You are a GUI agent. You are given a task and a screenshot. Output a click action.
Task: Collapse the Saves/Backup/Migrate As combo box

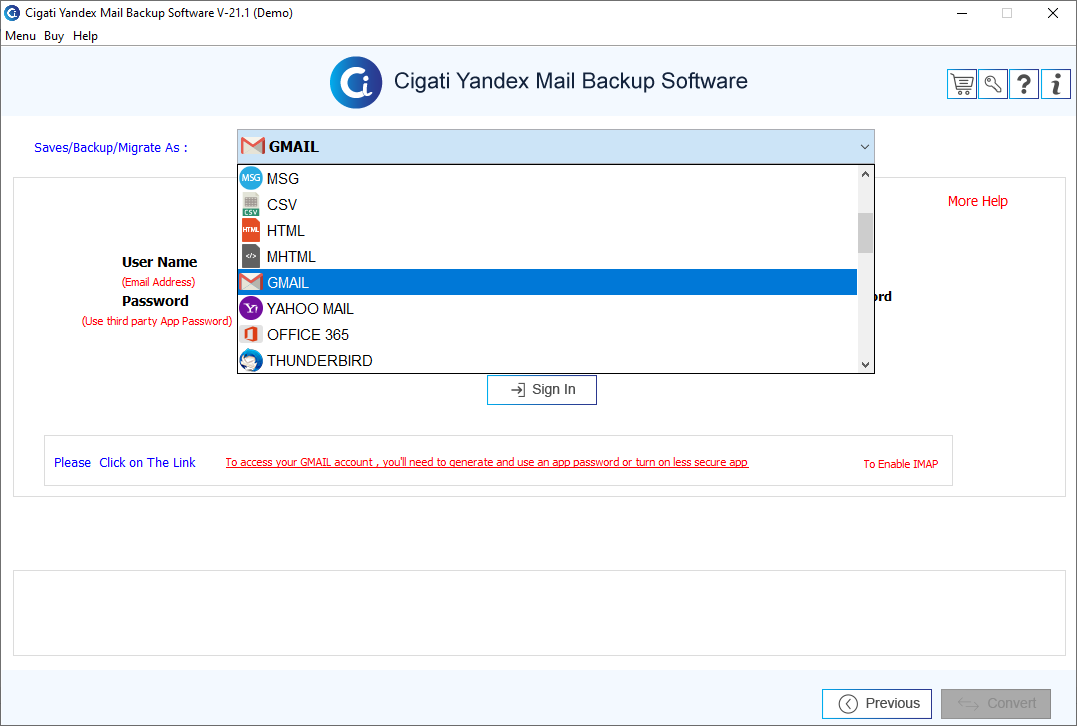[865, 147]
